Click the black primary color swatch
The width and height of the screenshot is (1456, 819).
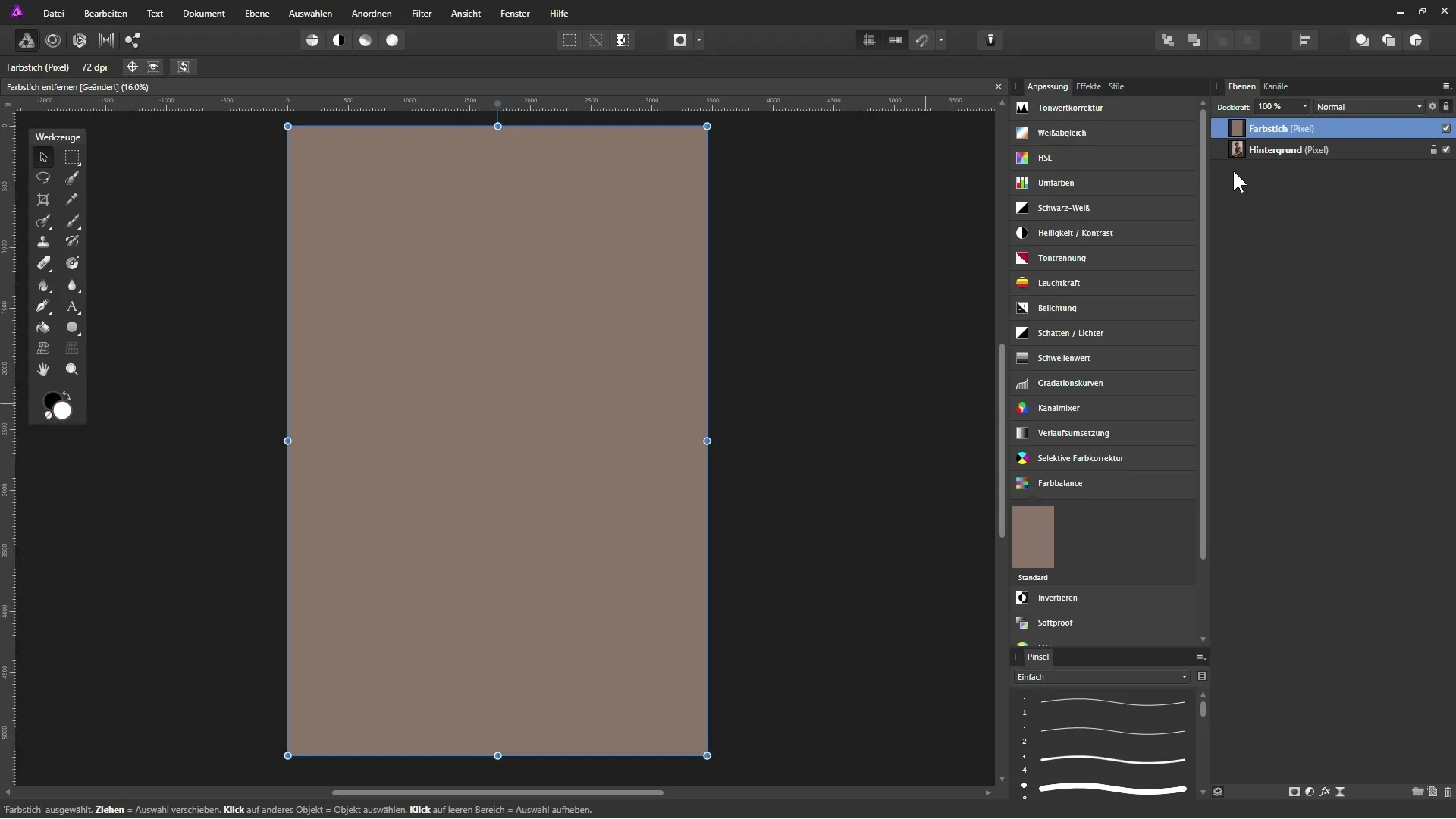[51, 400]
